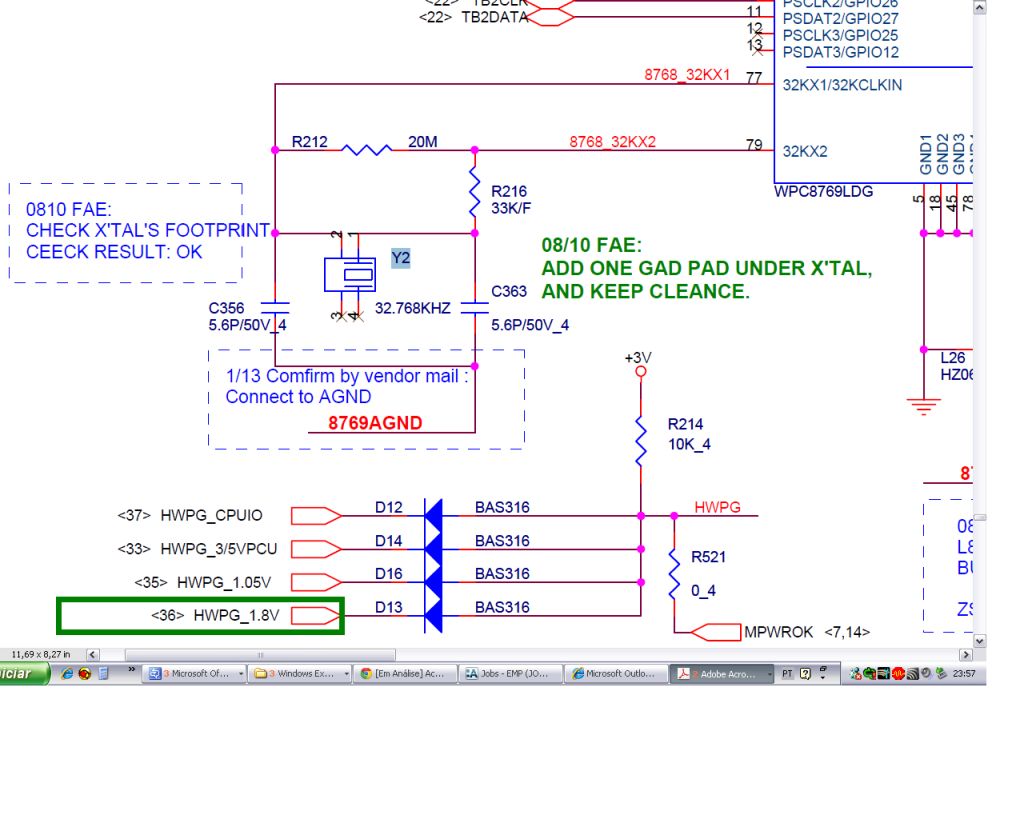
Task: Click the HWPG_CPUIO signal label
Action: point(212,515)
